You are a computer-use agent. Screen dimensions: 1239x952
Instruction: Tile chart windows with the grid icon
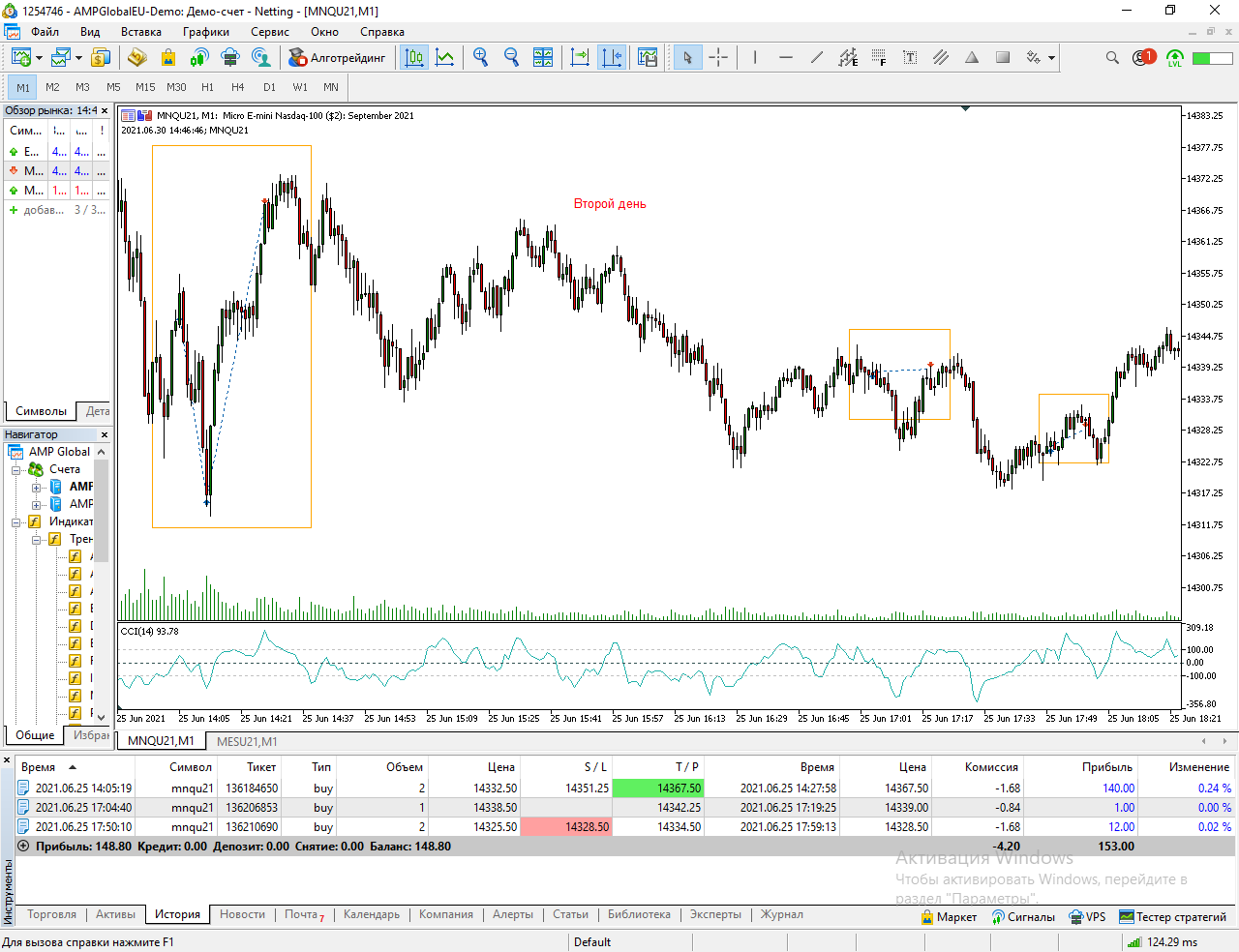click(x=543, y=58)
